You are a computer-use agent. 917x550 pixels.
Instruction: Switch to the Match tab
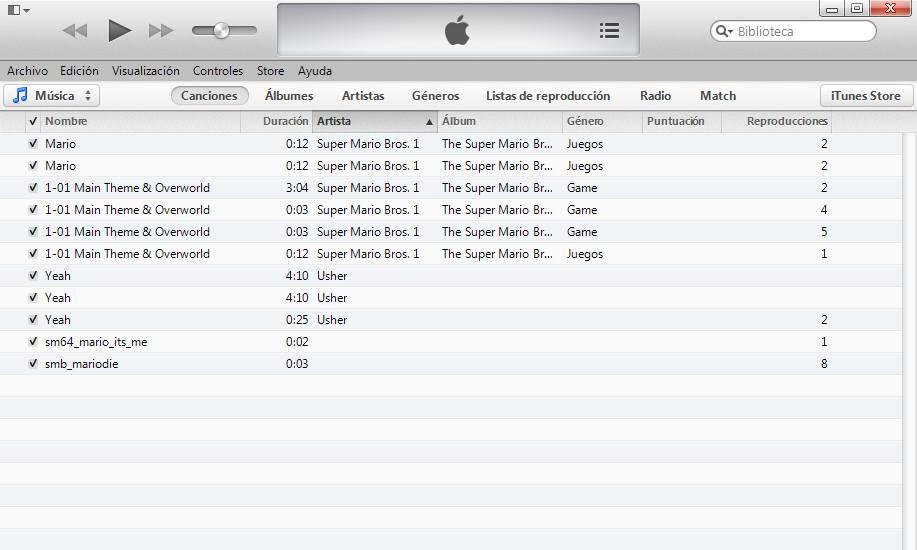718,95
